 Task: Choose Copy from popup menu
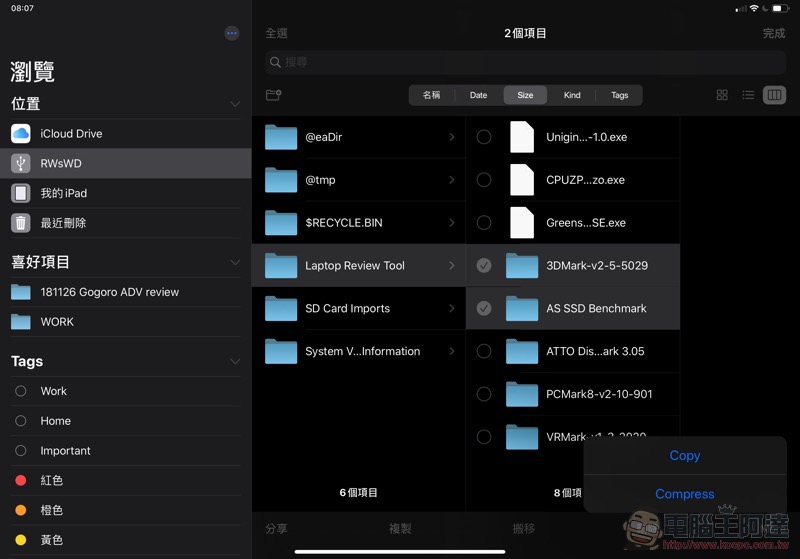pyautogui.click(x=685, y=455)
